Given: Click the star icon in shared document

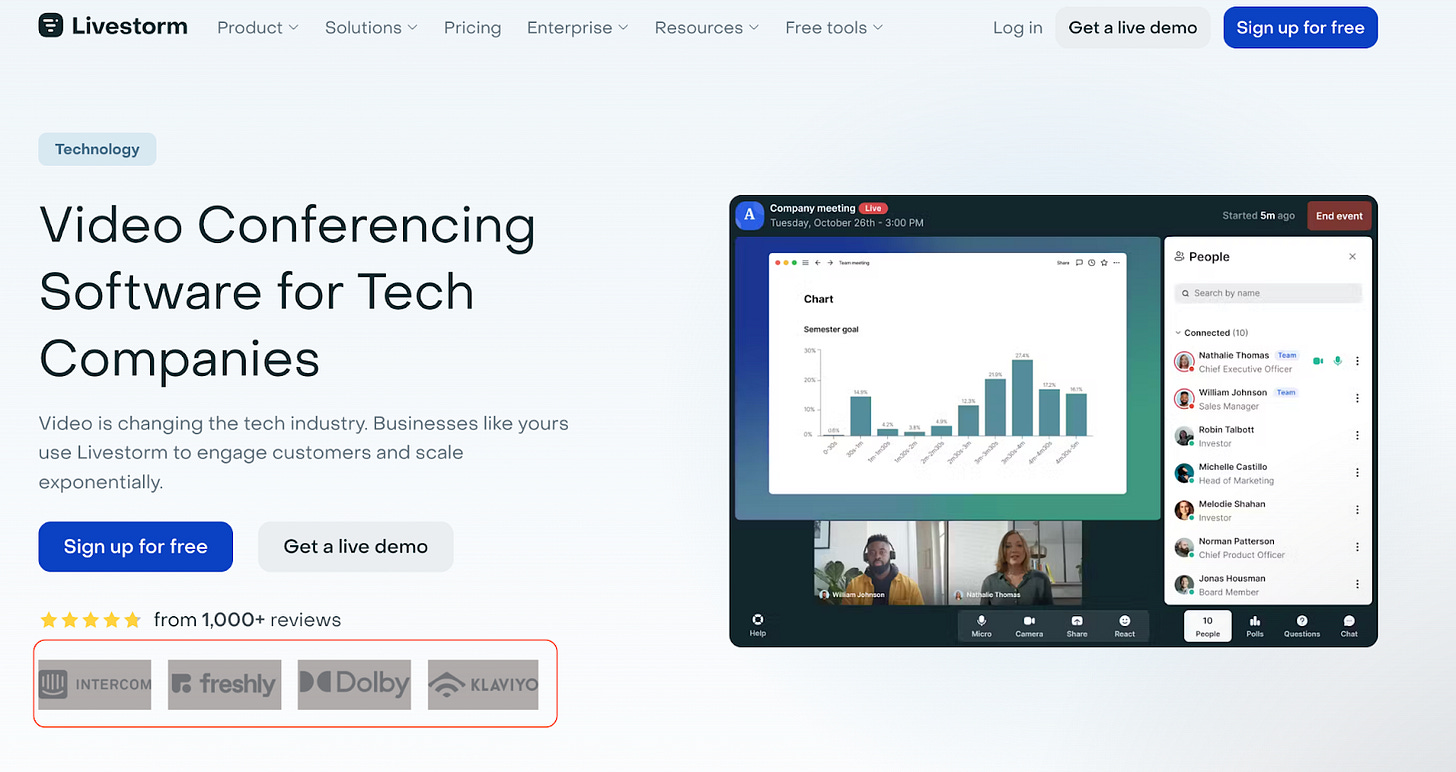Looking at the screenshot, I should pos(1103,263).
